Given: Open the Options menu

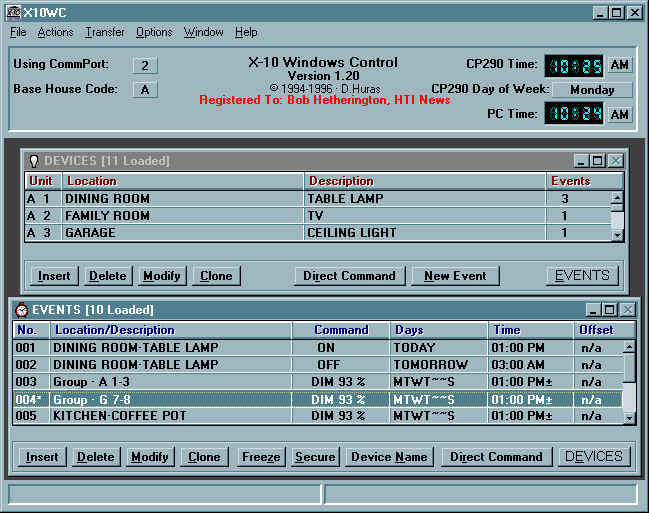Looking at the screenshot, I should point(154,32).
